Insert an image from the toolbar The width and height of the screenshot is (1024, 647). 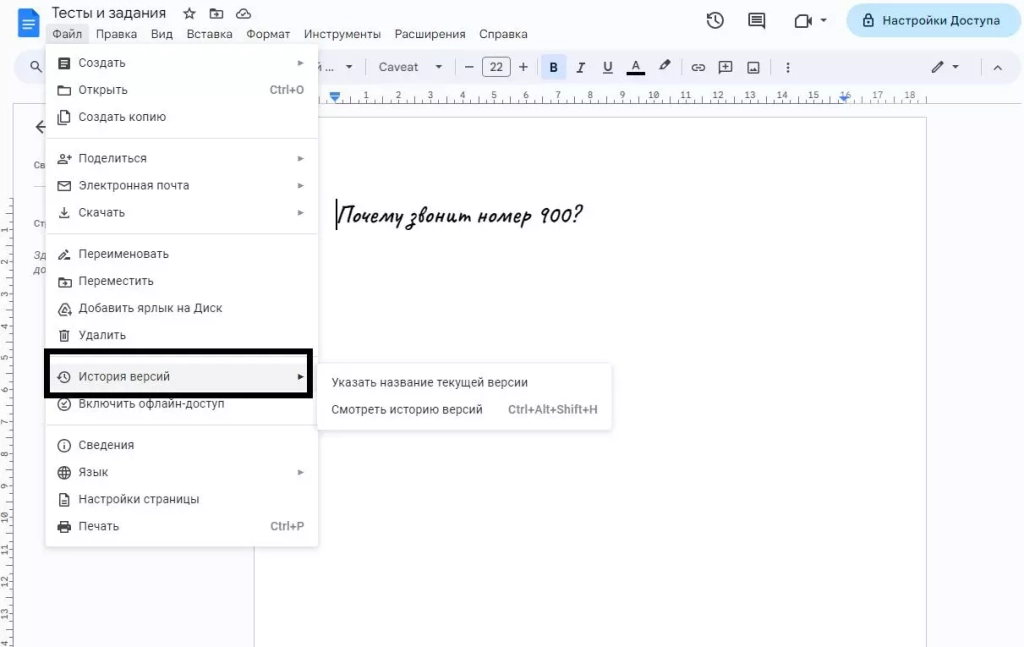753,66
